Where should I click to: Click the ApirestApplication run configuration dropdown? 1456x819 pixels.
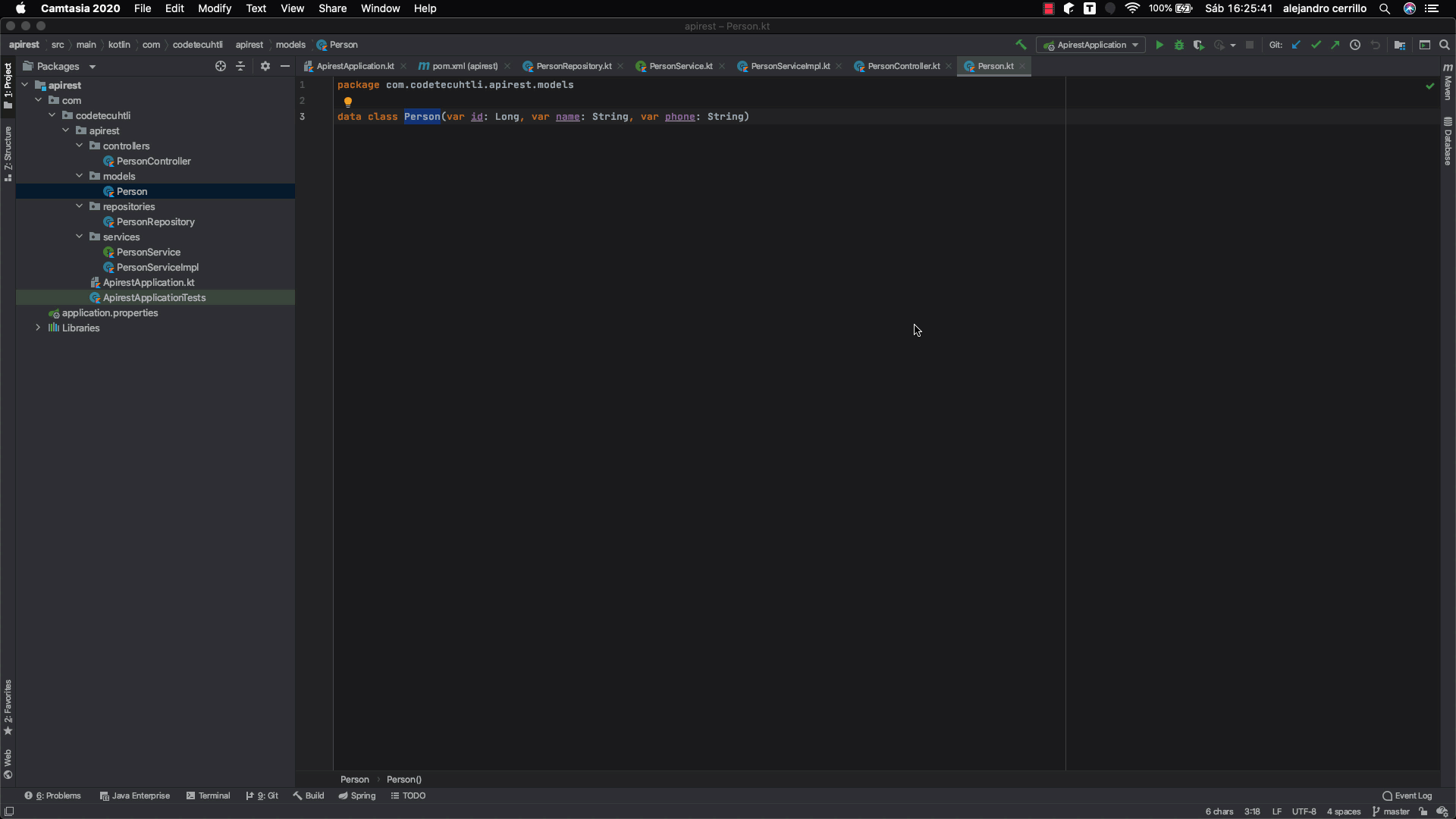[x=1091, y=44]
